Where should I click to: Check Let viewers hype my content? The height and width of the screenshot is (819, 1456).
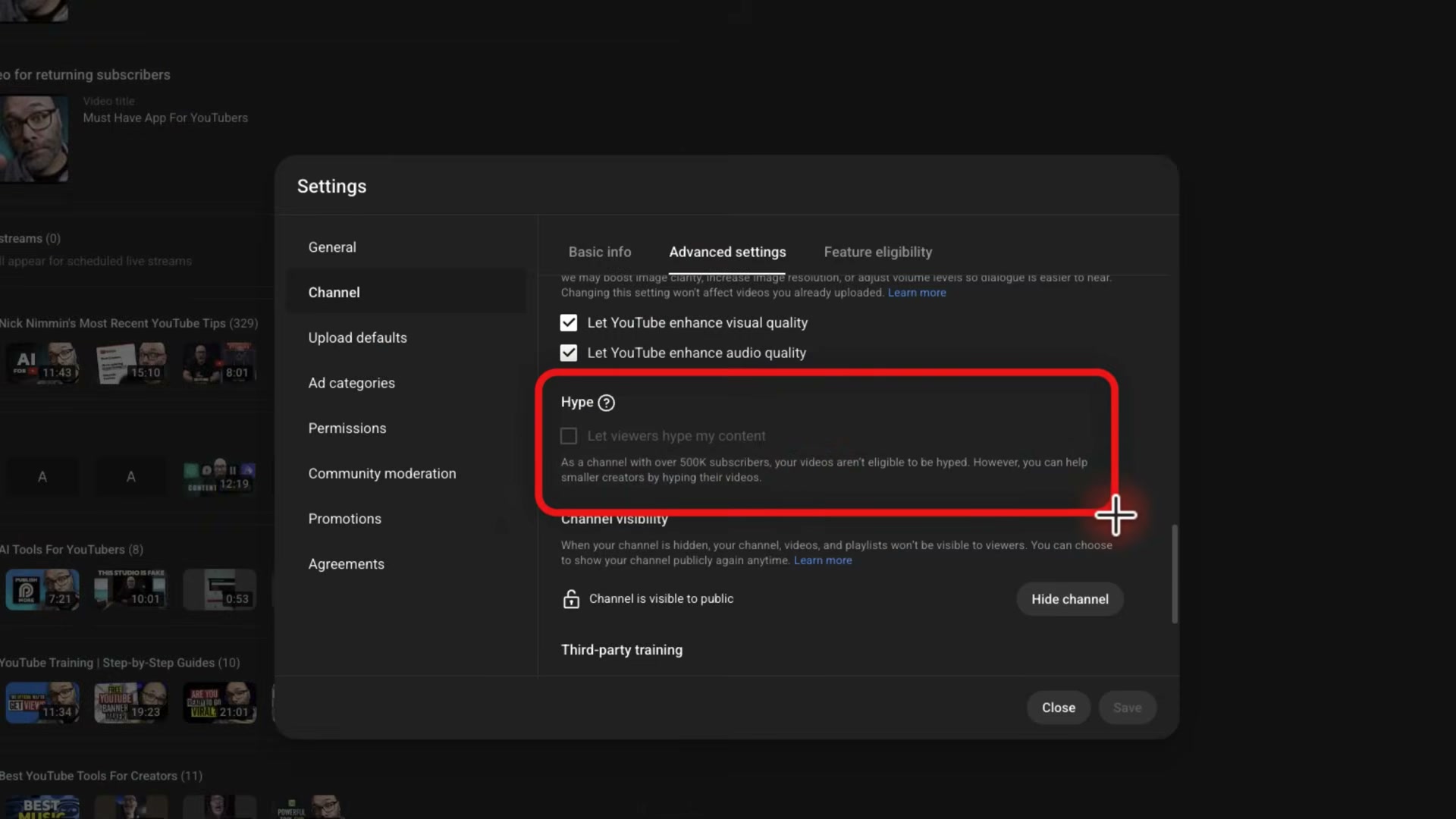[569, 436]
